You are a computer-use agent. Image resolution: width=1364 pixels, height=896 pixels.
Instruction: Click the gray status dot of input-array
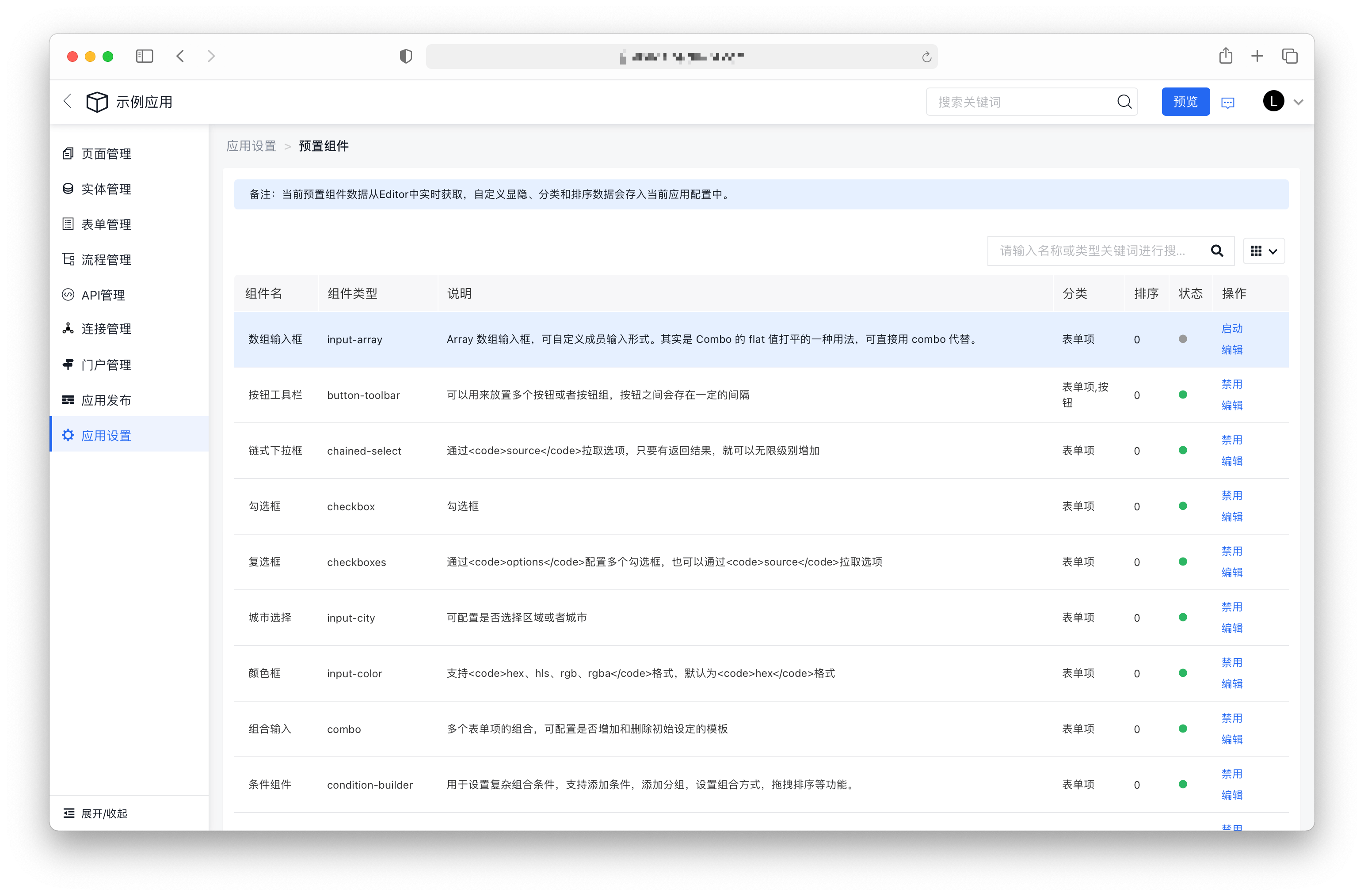click(1182, 339)
